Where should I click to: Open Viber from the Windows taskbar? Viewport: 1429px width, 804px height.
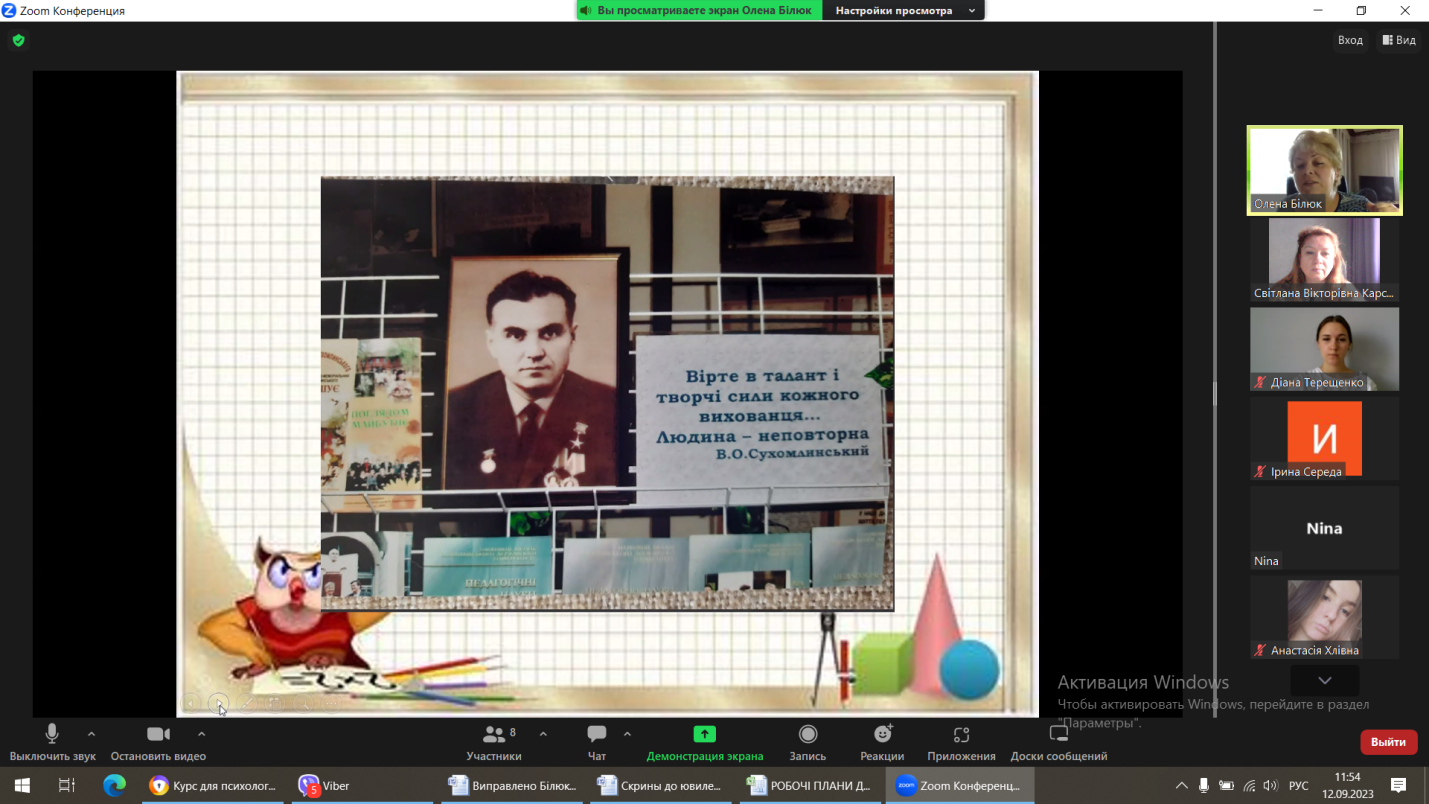click(x=325, y=786)
